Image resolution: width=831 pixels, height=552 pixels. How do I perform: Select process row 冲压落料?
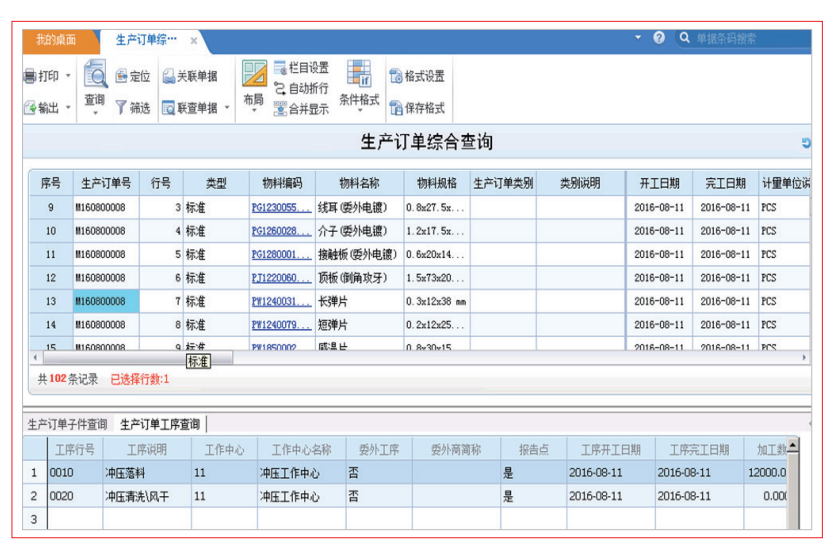(405, 473)
